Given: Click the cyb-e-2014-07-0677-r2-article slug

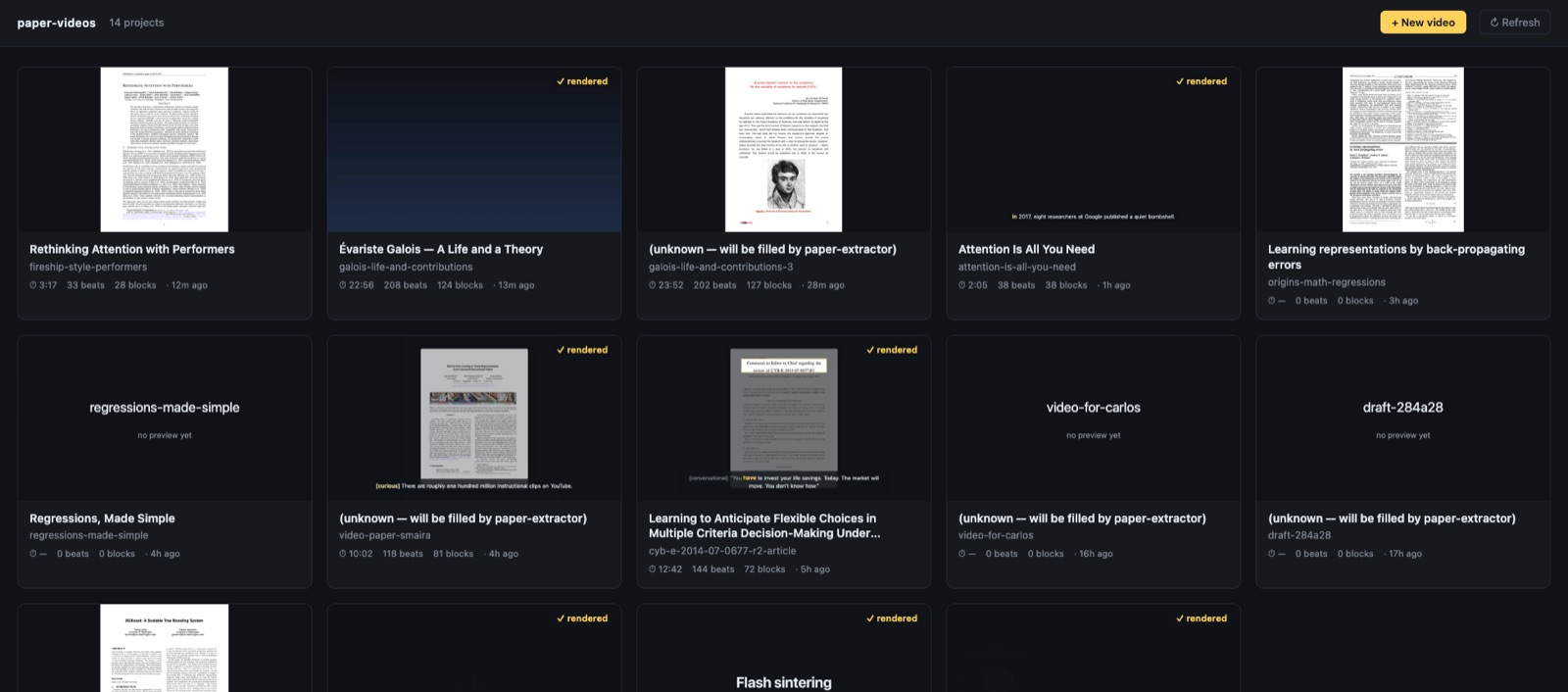Looking at the screenshot, I should [x=722, y=551].
